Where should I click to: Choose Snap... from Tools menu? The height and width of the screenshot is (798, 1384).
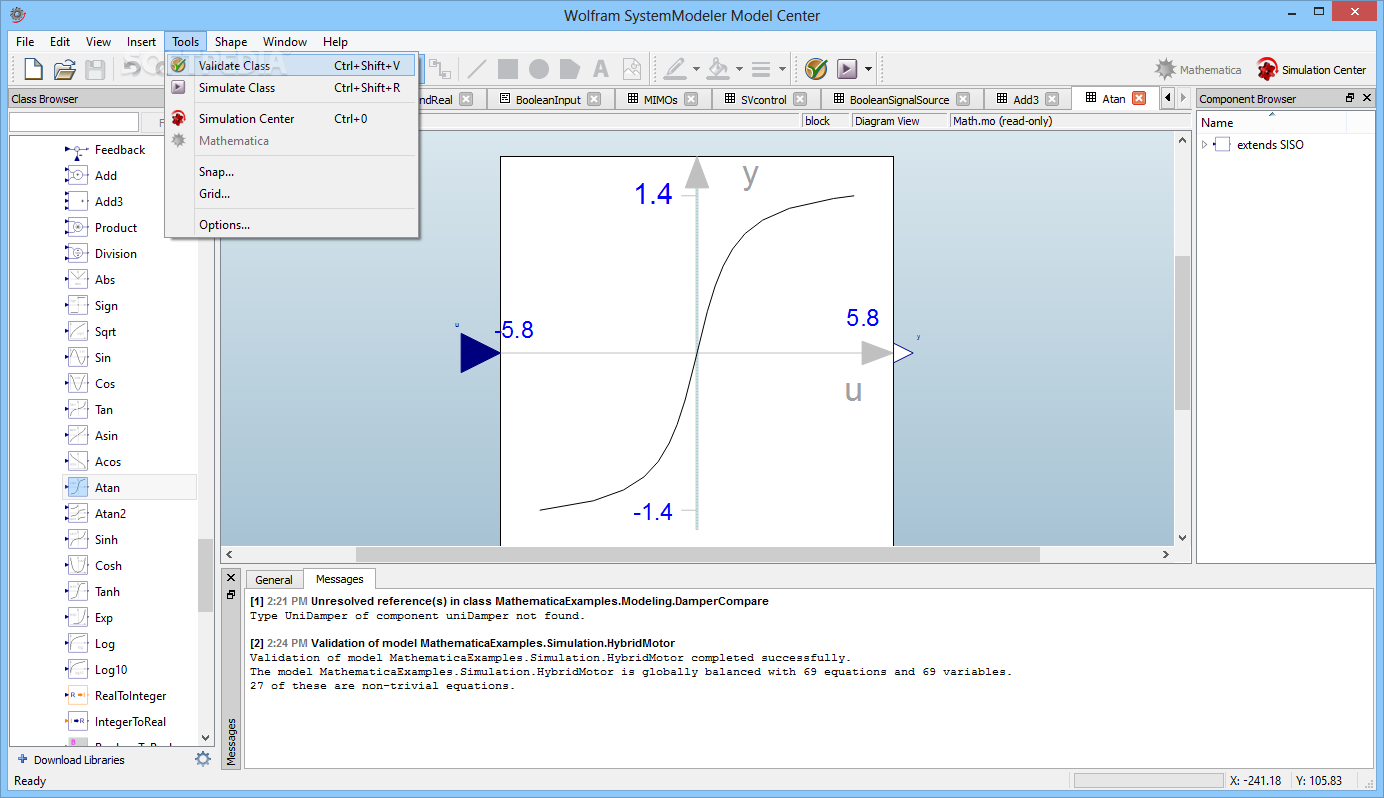(x=291, y=172)
